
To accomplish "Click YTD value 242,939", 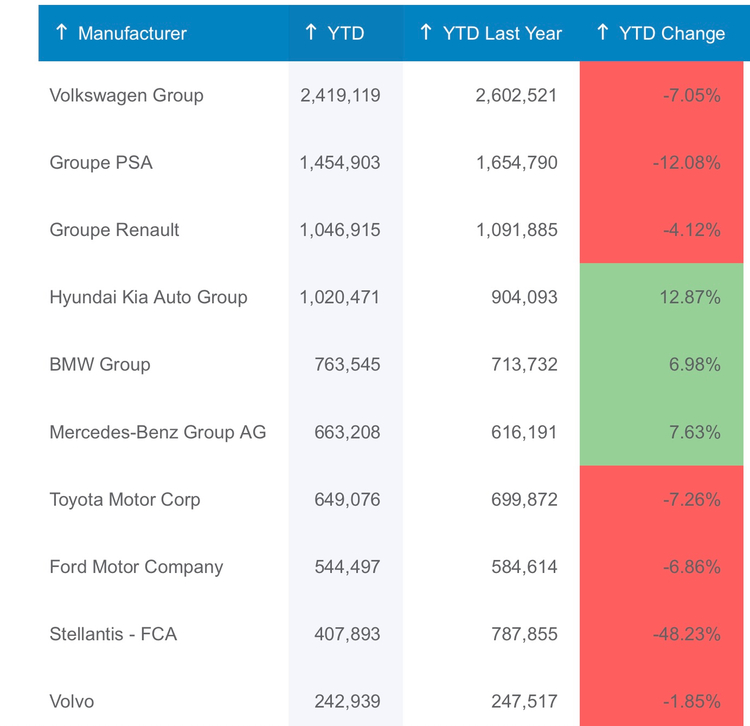I will click(347, 702).
